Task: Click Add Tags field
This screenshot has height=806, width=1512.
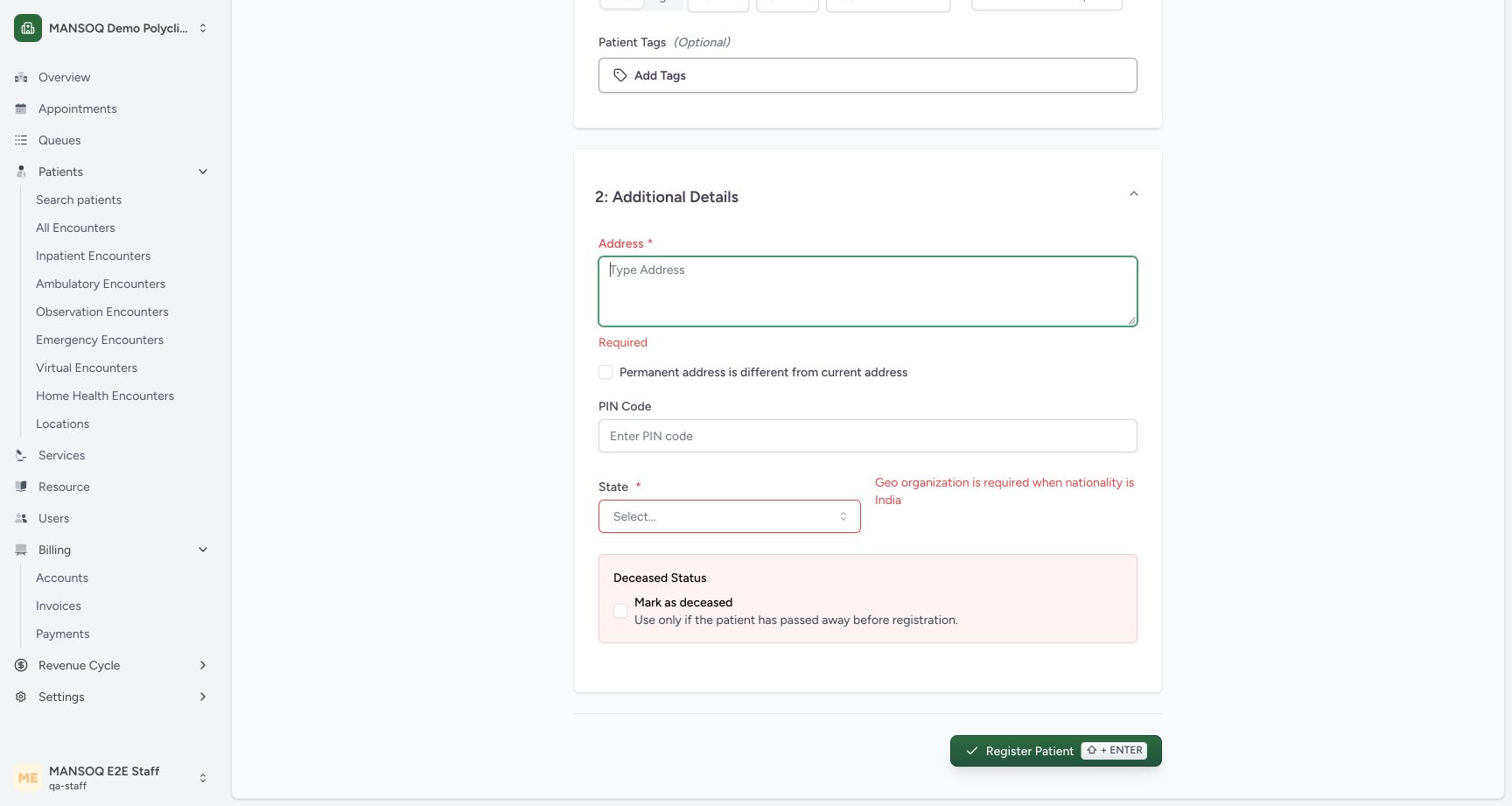Action: point(868,75)
